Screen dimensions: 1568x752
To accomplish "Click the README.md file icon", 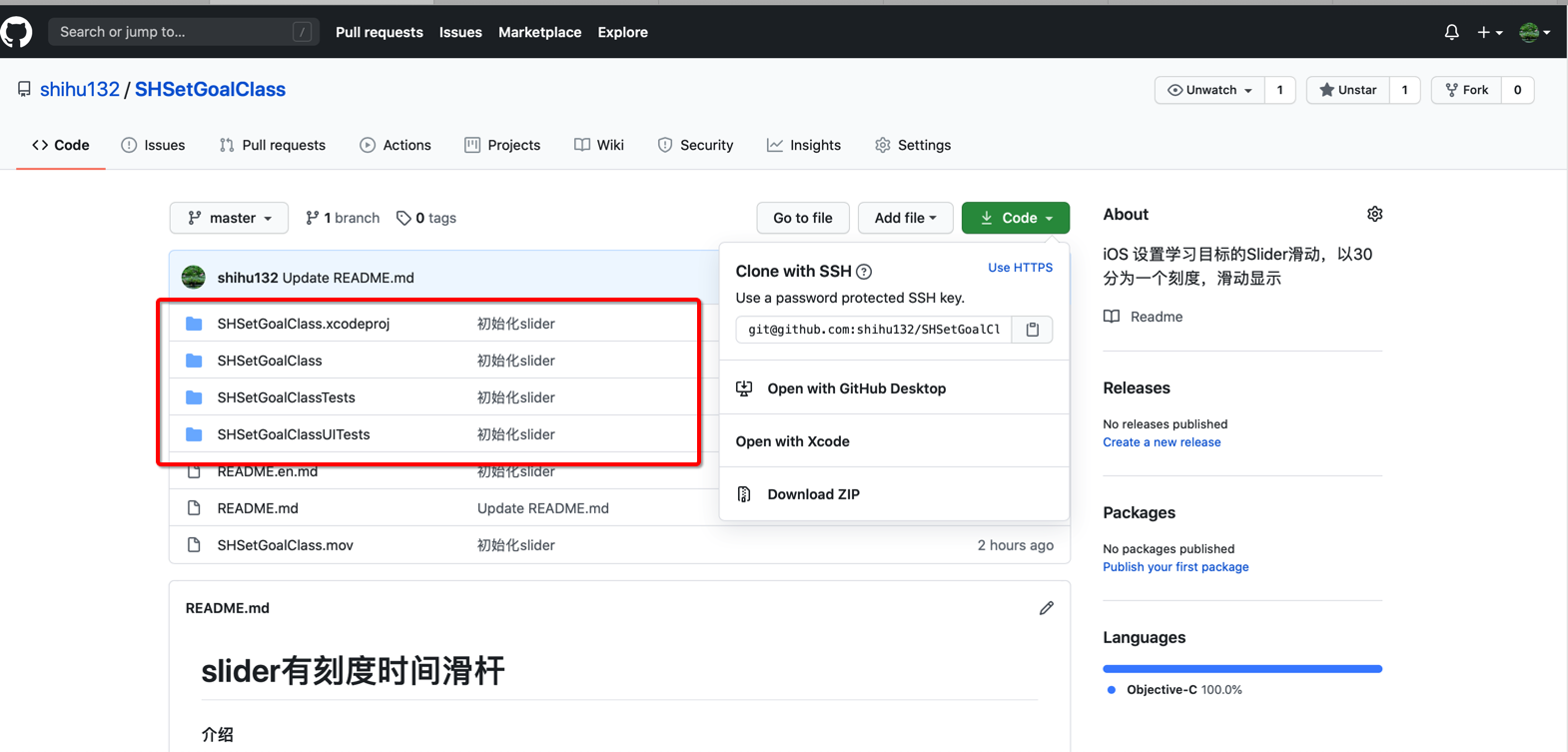I will (194, 508).
